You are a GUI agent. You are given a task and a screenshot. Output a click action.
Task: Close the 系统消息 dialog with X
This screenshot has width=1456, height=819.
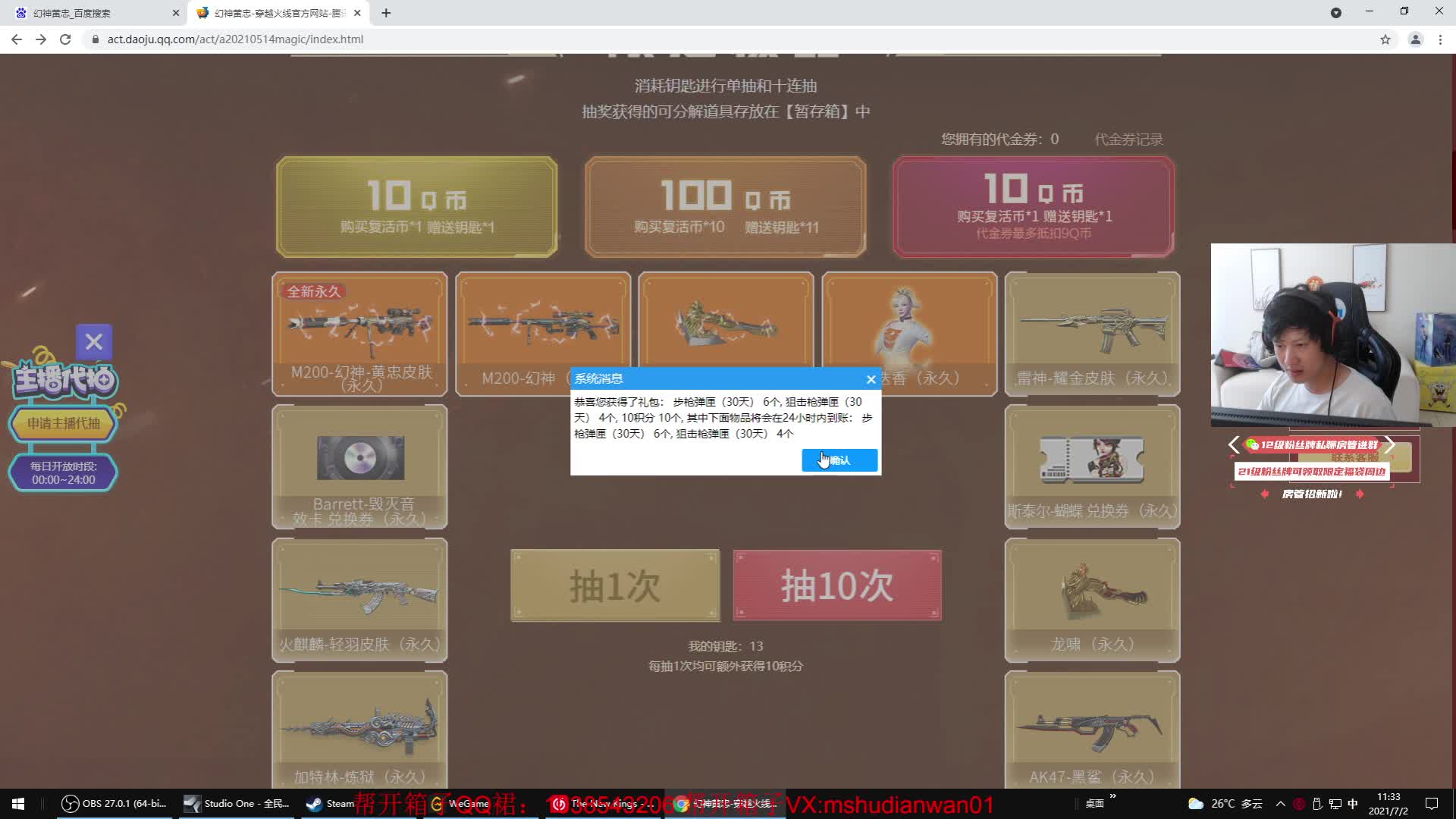[x=871, y=379]
